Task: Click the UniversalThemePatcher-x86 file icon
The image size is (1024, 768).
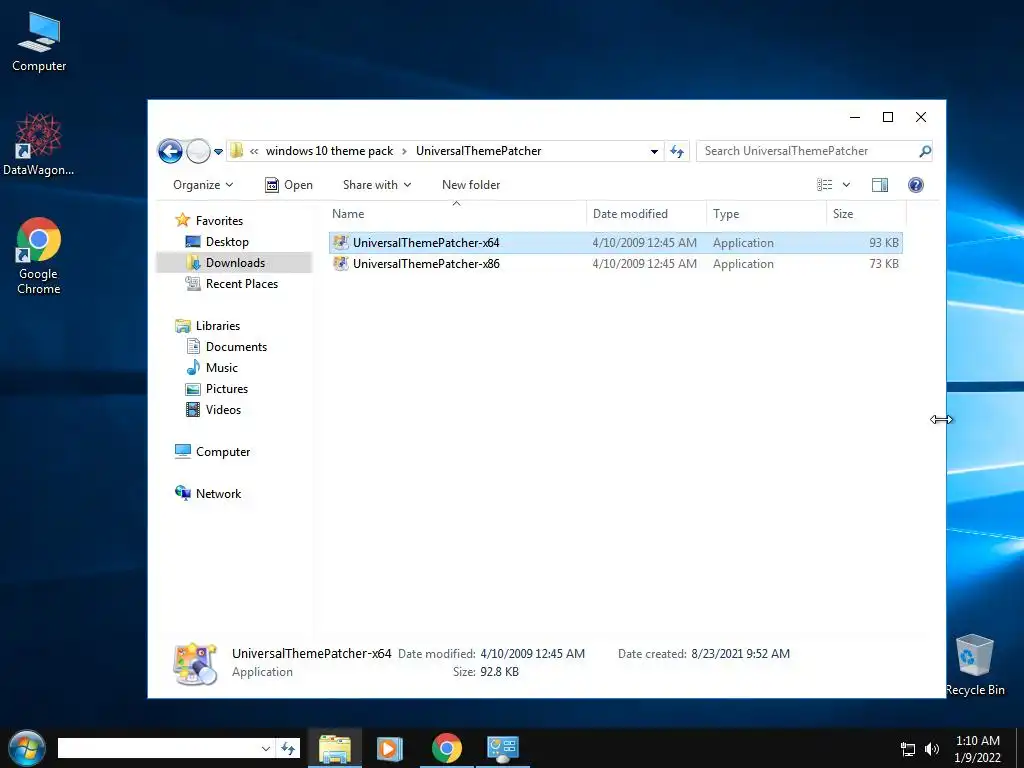Action: tap(340, 264)
